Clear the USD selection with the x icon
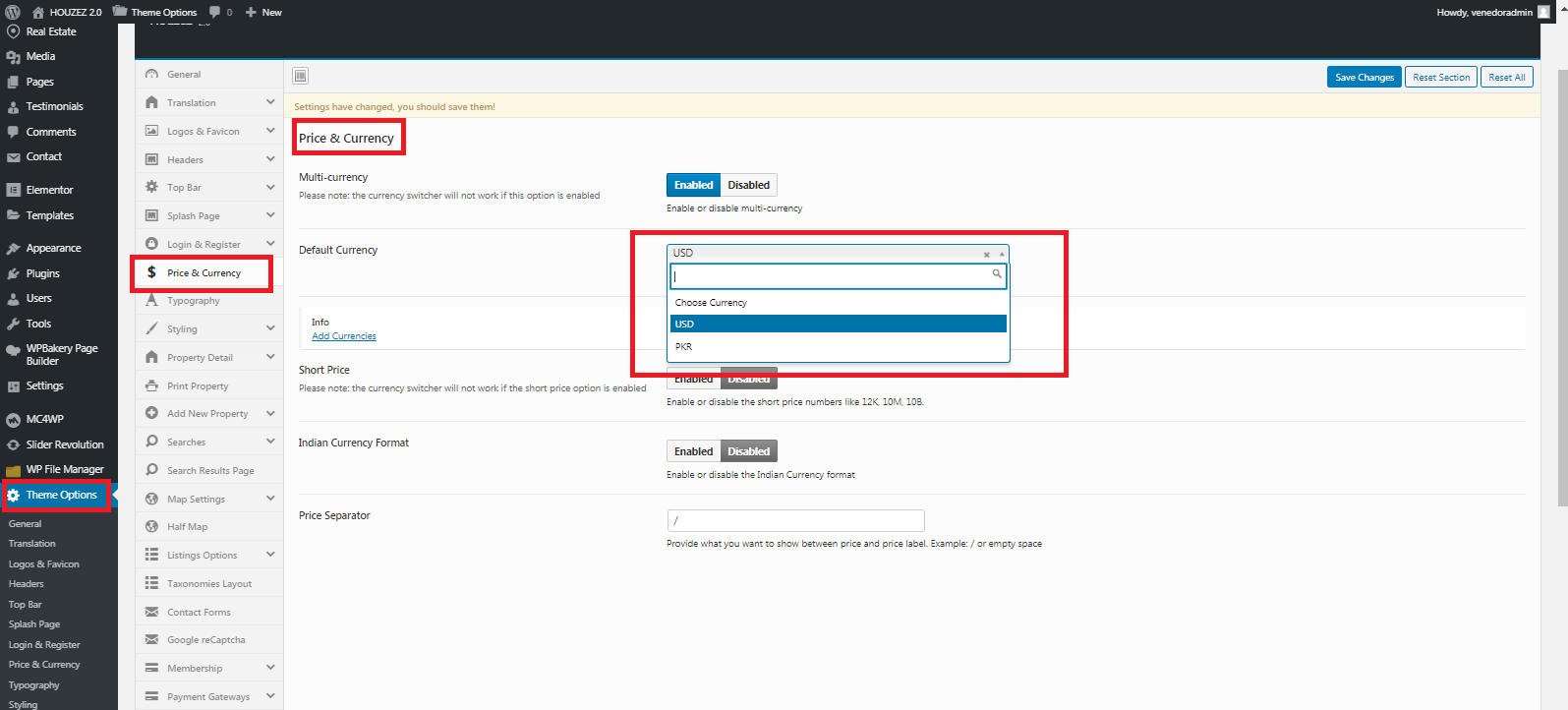This screenshot has width=1568, height=710. tap(987, 255)
